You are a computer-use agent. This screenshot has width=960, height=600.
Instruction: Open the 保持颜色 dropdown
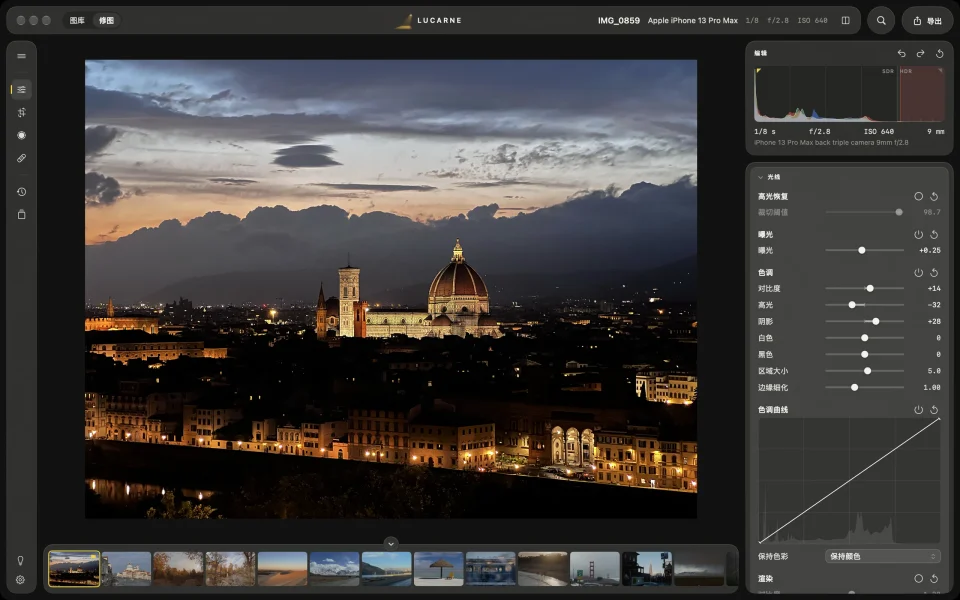(882, 557)
